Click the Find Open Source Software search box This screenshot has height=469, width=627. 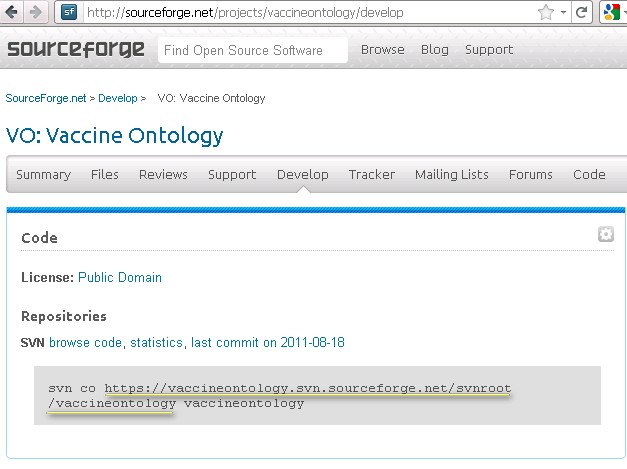tap(253, 50)
